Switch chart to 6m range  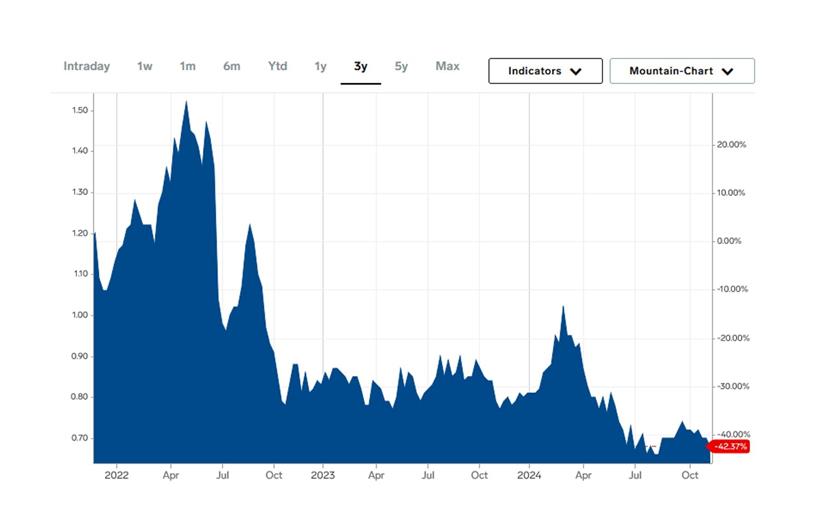[x=232, y=67]
